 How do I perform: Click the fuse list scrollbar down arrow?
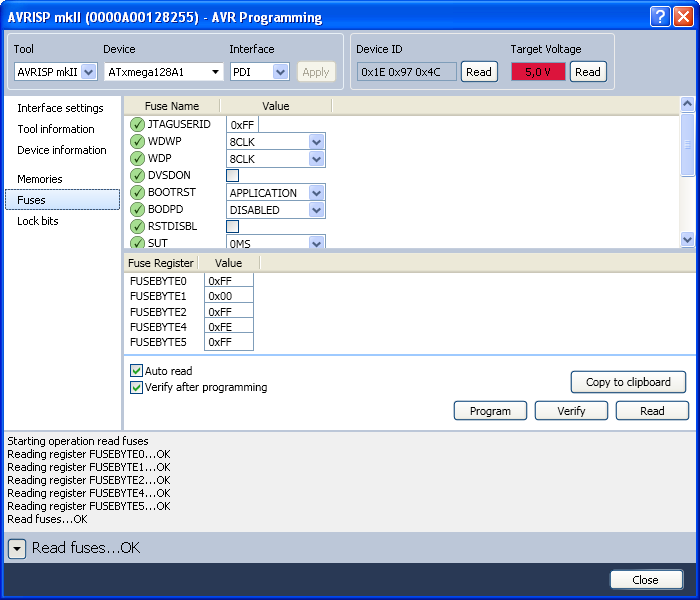pyautogui.click(x=688, y=239)
